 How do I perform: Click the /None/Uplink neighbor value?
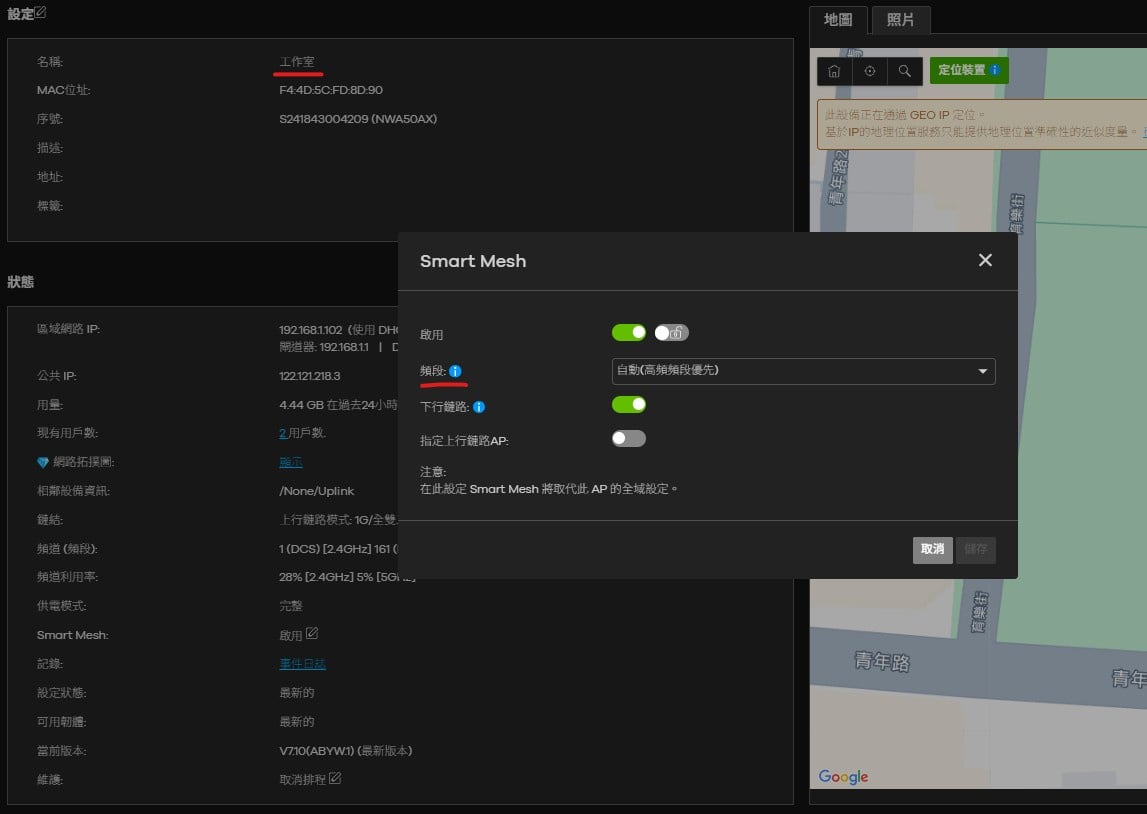tap(316, 491)
